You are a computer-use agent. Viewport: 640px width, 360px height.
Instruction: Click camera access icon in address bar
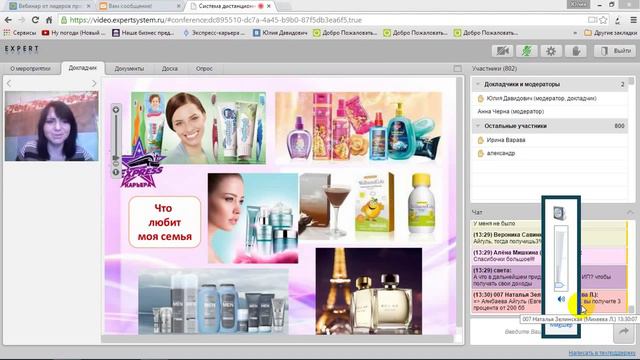pyautogui.click(x=592, y=20)
